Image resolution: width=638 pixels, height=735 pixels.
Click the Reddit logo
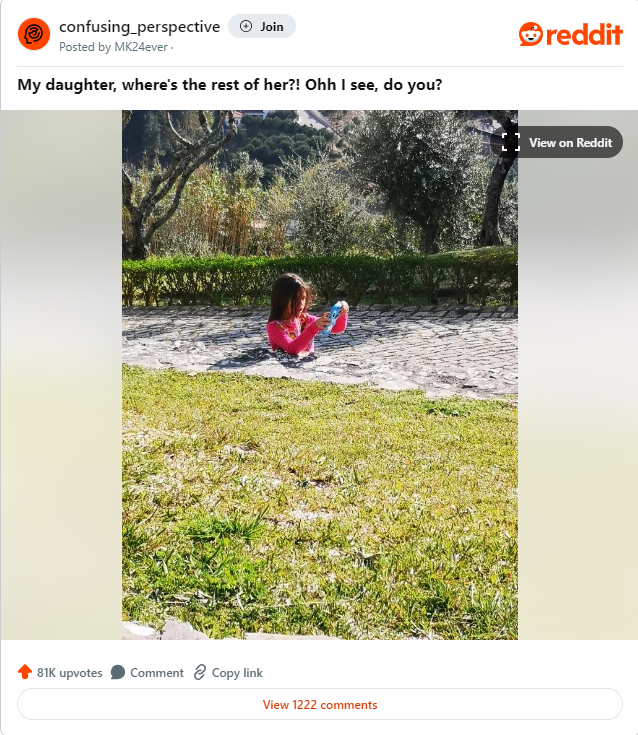coord(570,34)
